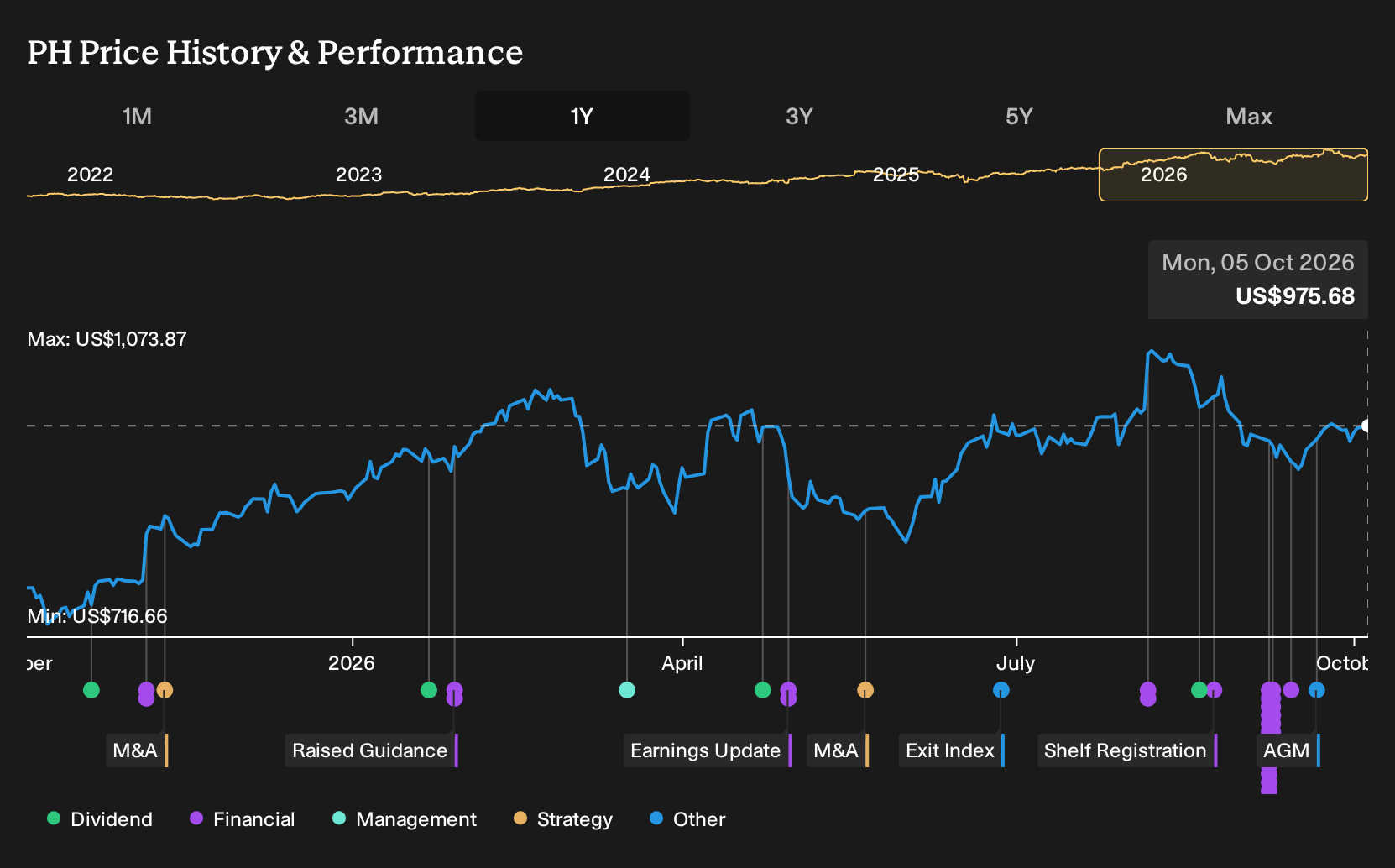Click white current-price dot at line end
The width and height of the screenshot is (1395, 868).
[x=1366, y=426]
